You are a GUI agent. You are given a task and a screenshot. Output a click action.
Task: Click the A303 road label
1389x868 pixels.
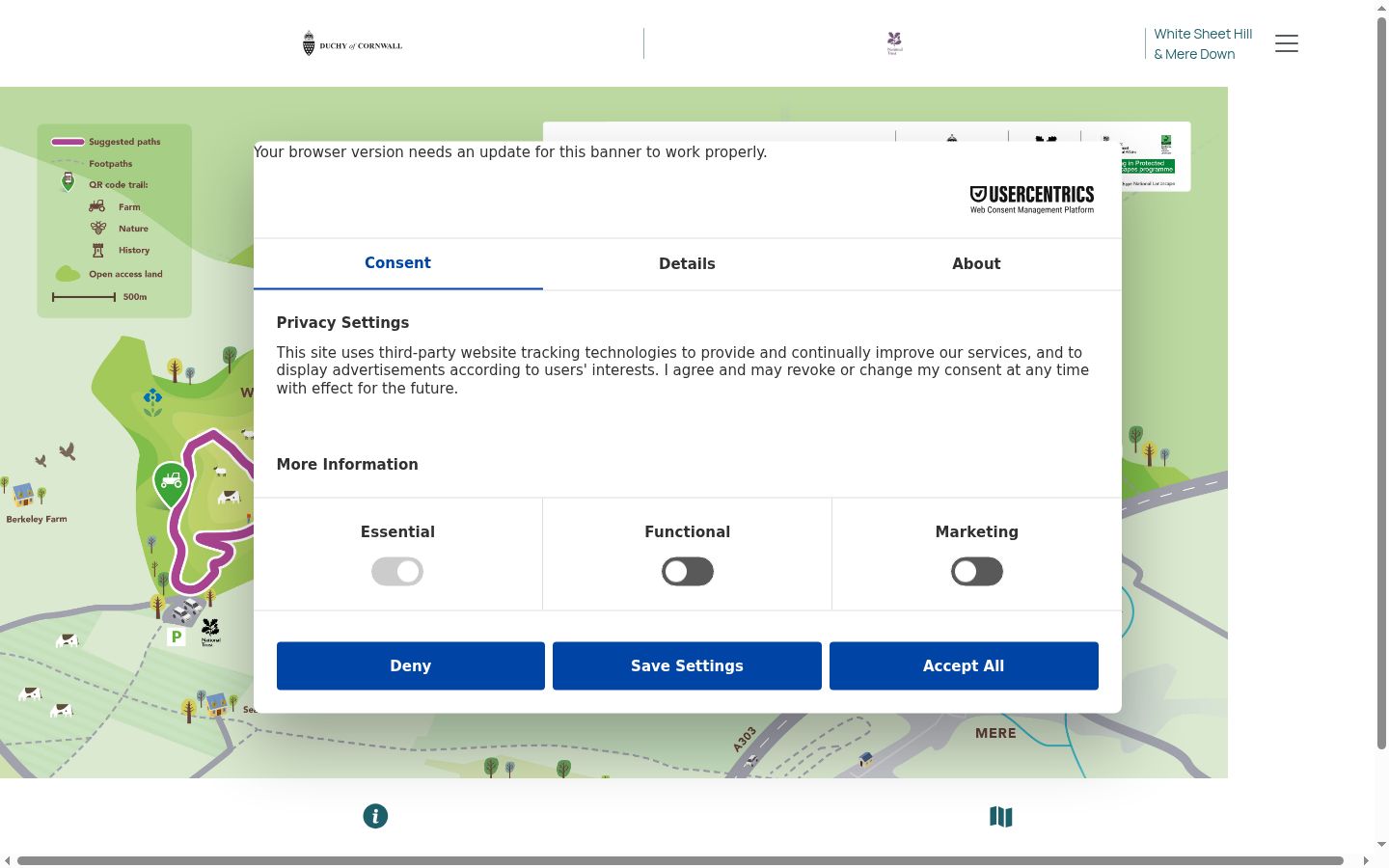[745, 740]
